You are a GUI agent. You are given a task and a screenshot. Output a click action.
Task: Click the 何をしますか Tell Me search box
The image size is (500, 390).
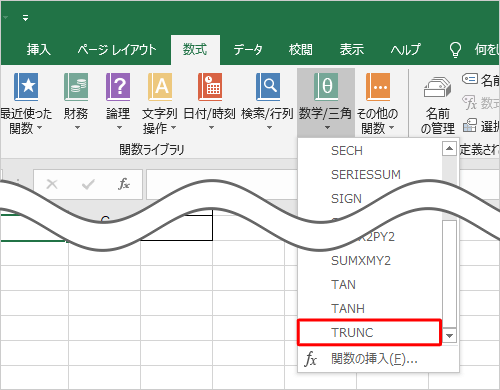[487, 50]
